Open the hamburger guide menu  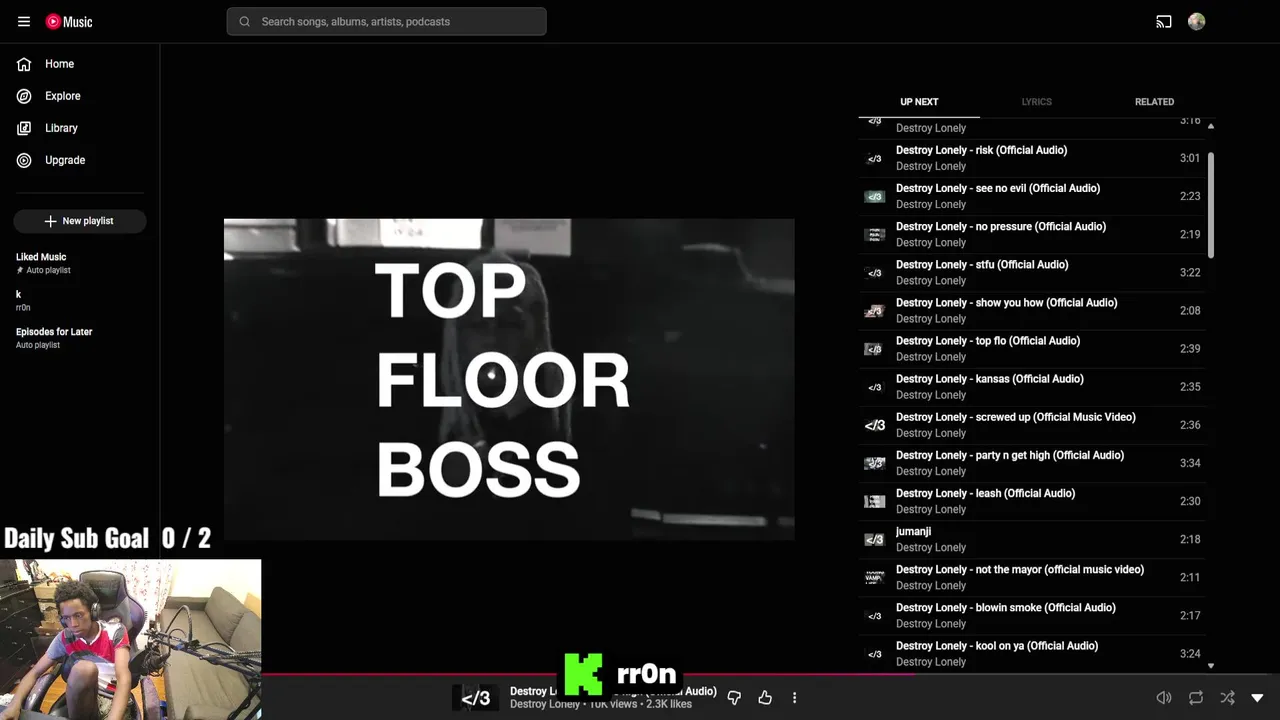[x=24, y=21]
